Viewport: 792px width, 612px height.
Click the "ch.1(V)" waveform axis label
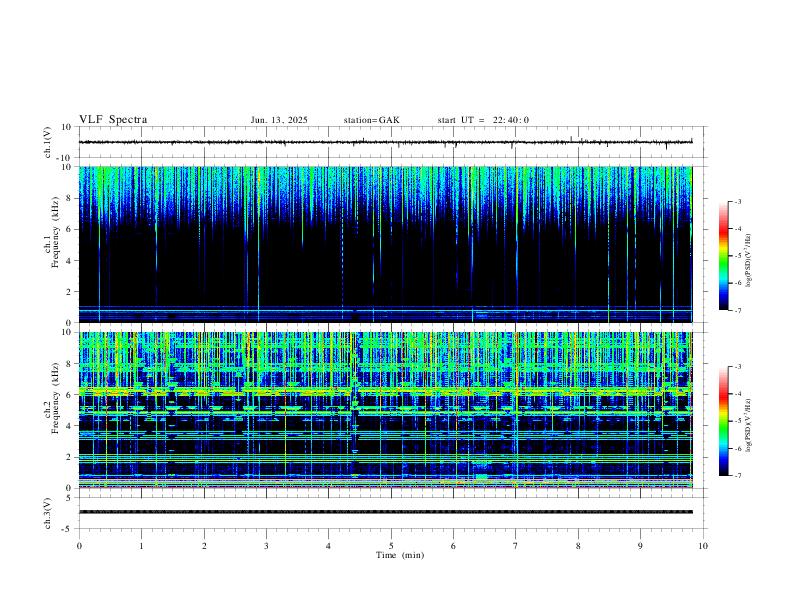(x=48, y=142)
